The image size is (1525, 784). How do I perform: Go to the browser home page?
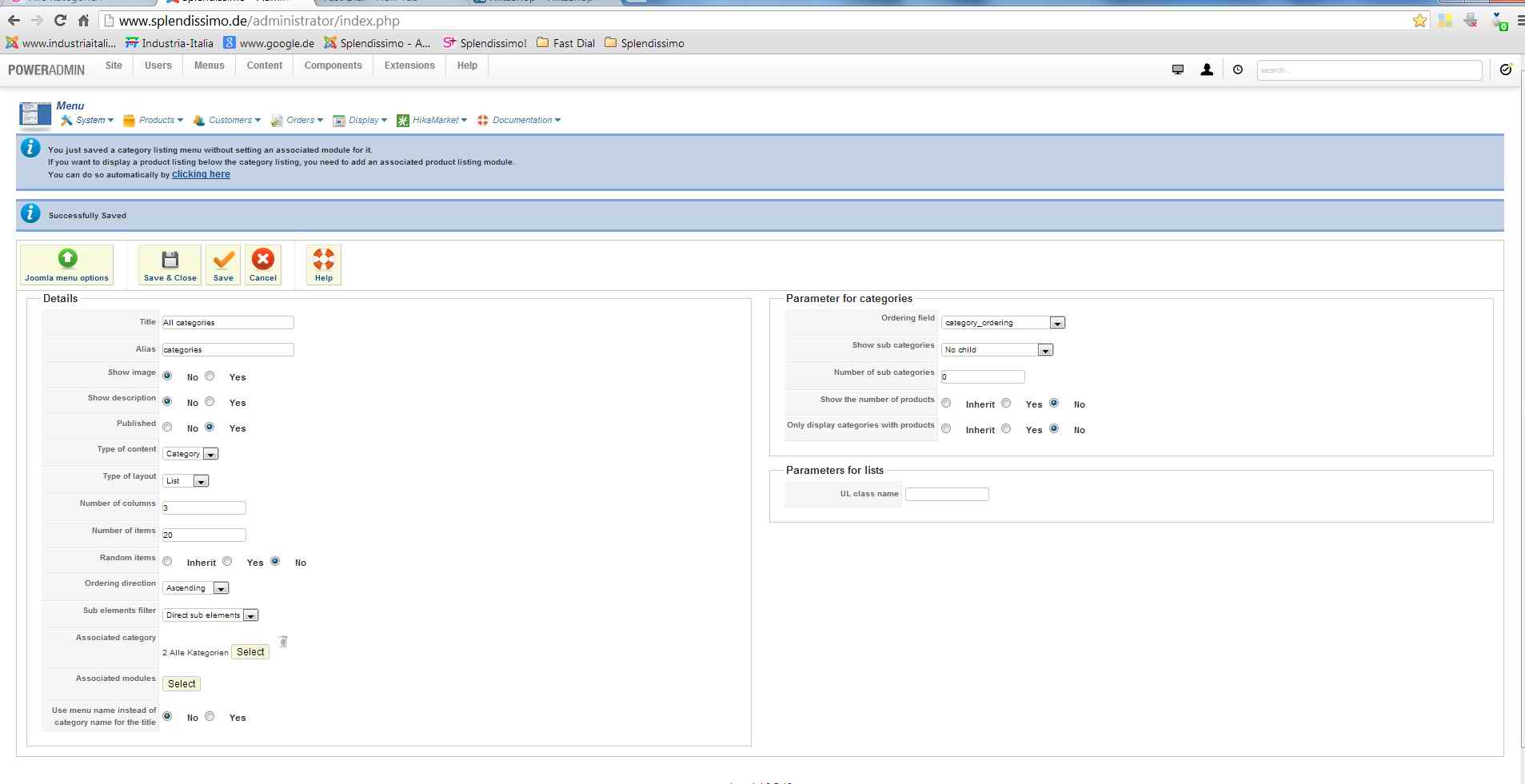click(83, 21)
